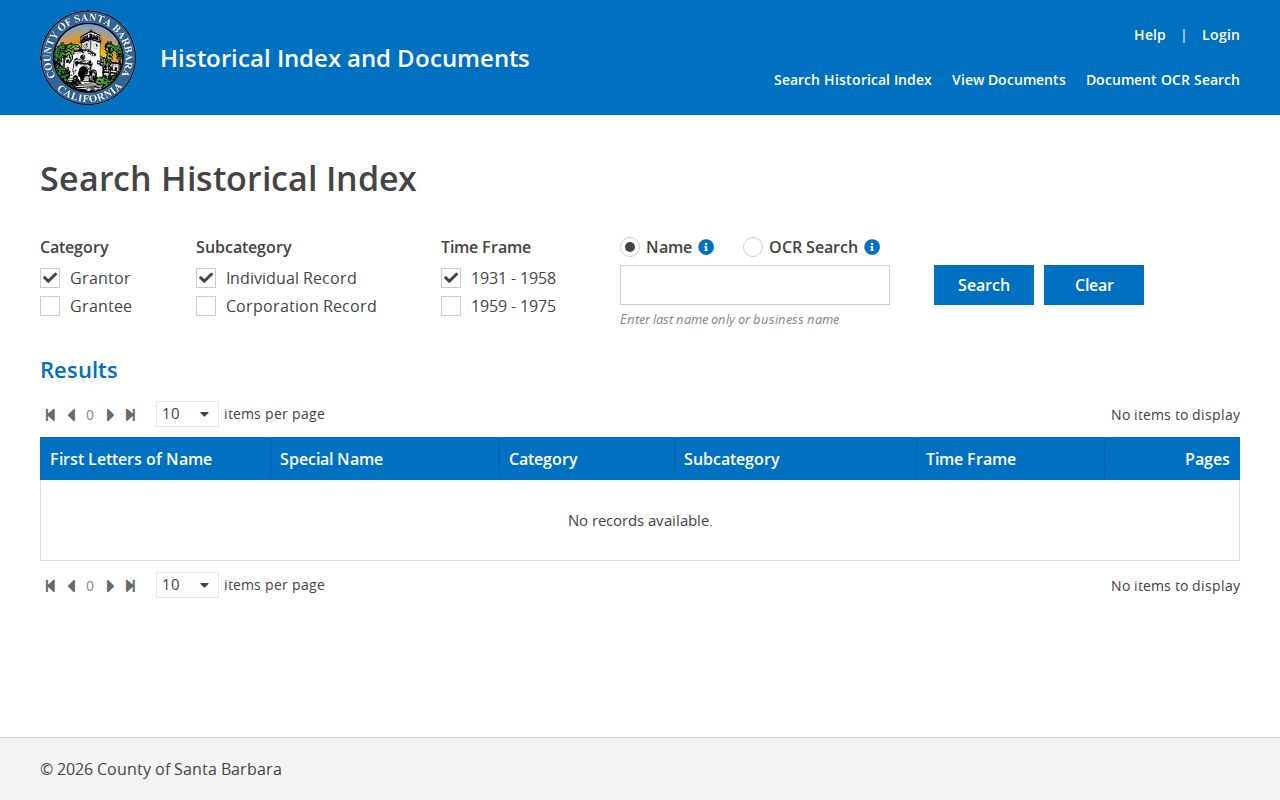Uncheck Individual Record subcategory
Viewport: 1280px width, 800px height.
click(x=206, y=278)
